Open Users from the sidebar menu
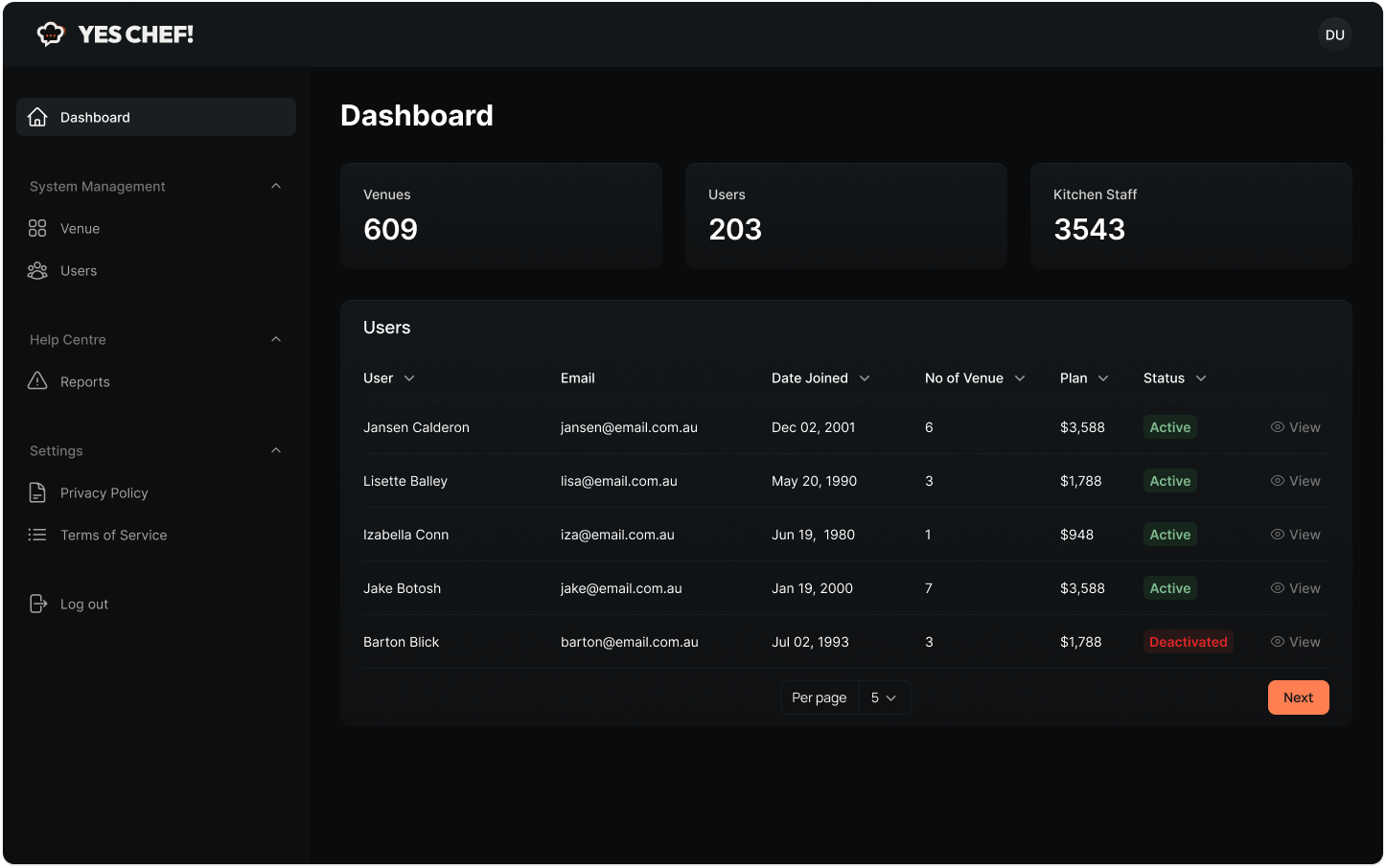 click(79, 270)
